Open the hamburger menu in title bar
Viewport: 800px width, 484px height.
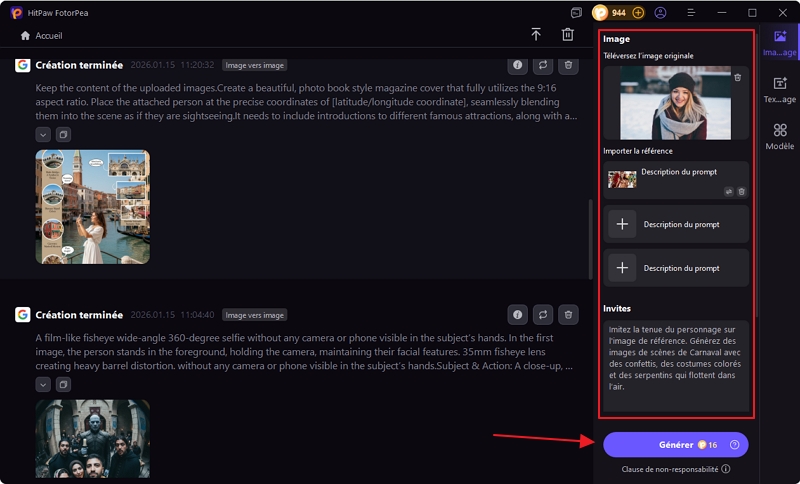click(x=692, y=13)
